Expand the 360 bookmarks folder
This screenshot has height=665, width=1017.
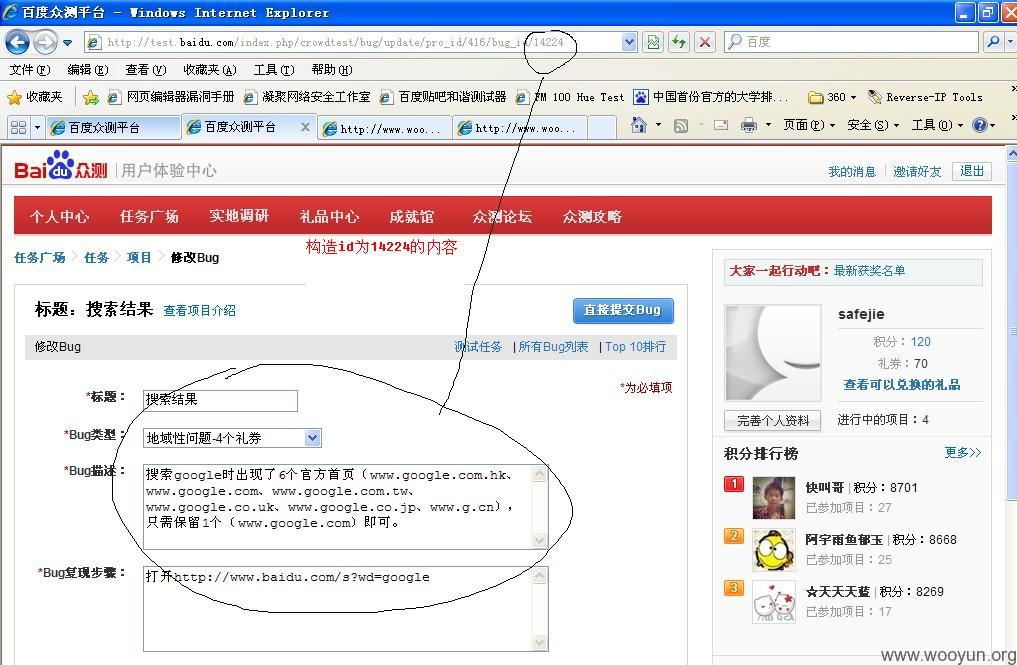832,97
